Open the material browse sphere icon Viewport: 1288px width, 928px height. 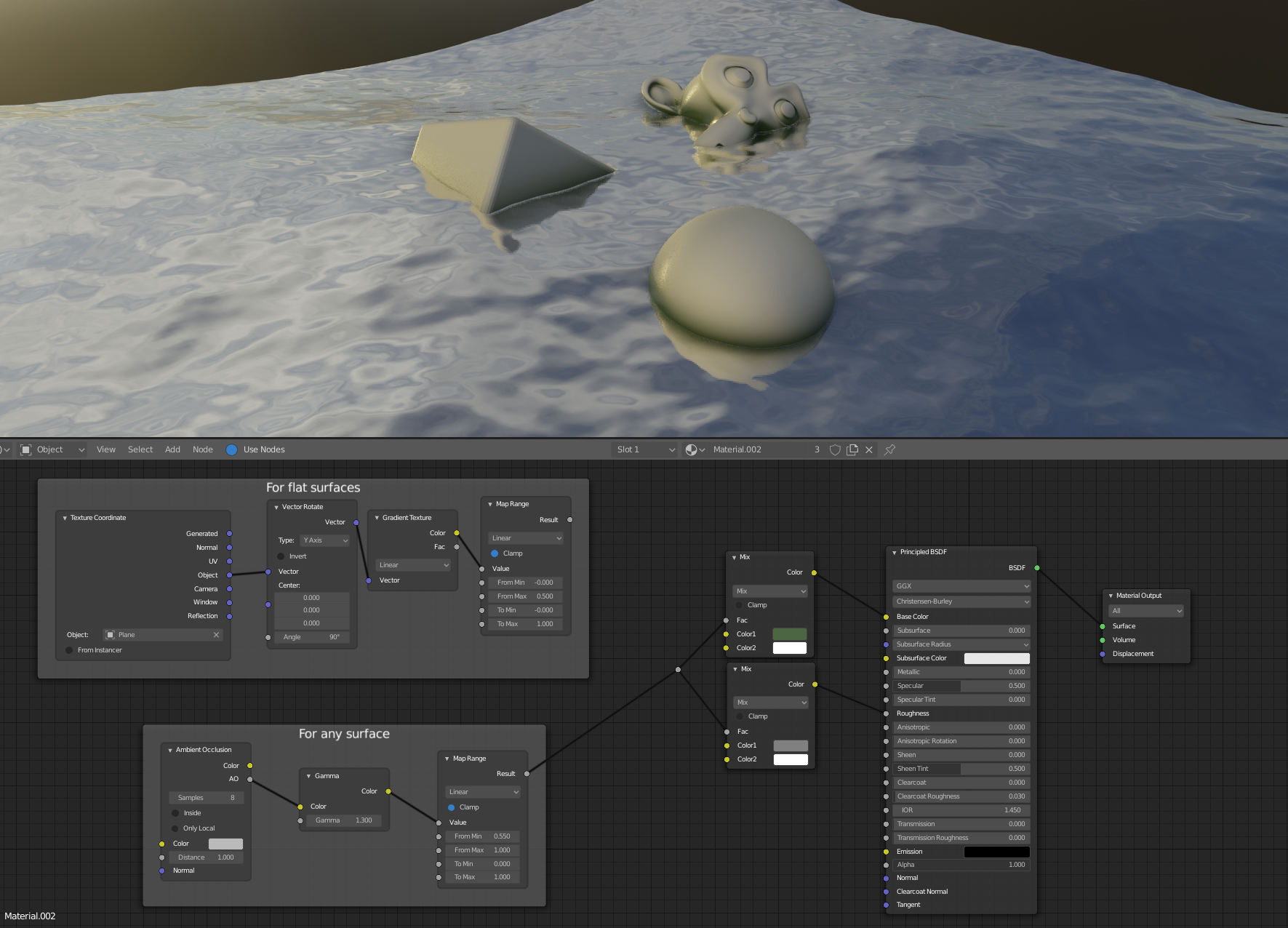[695, 449]
